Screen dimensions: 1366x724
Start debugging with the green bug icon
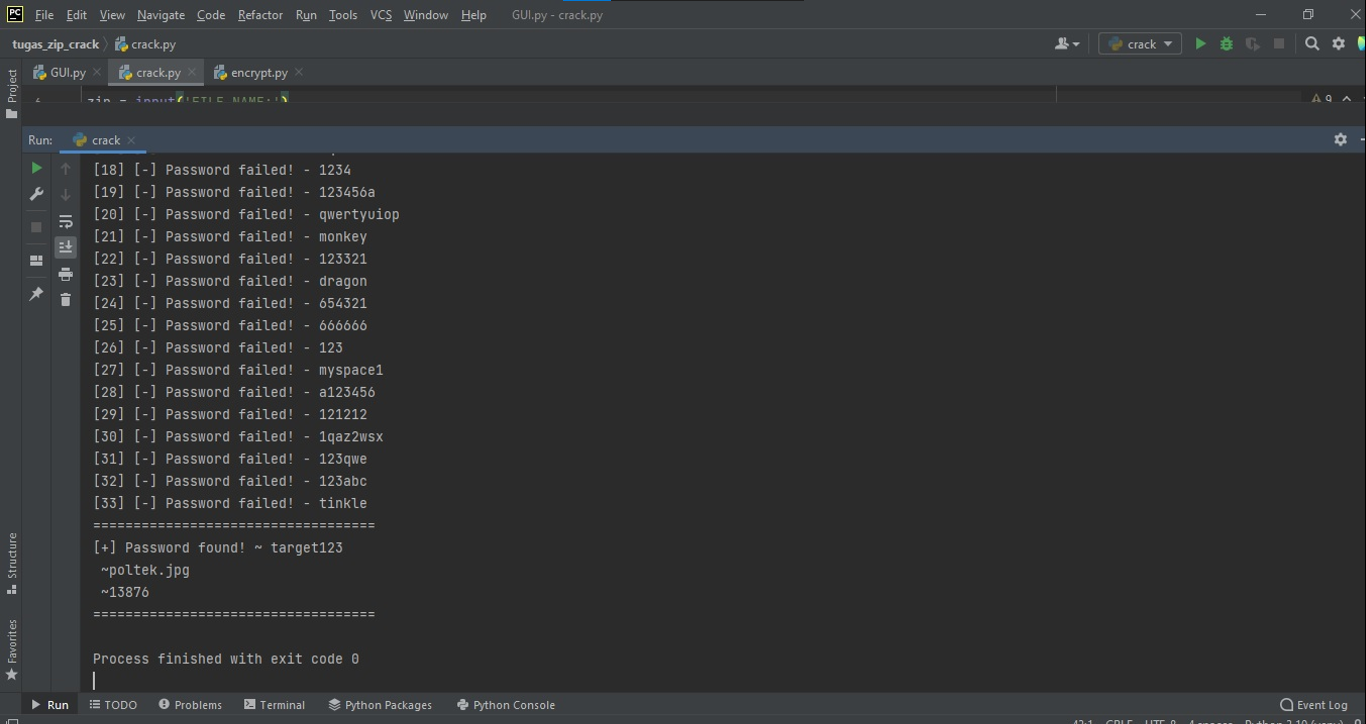[1226, 44]
